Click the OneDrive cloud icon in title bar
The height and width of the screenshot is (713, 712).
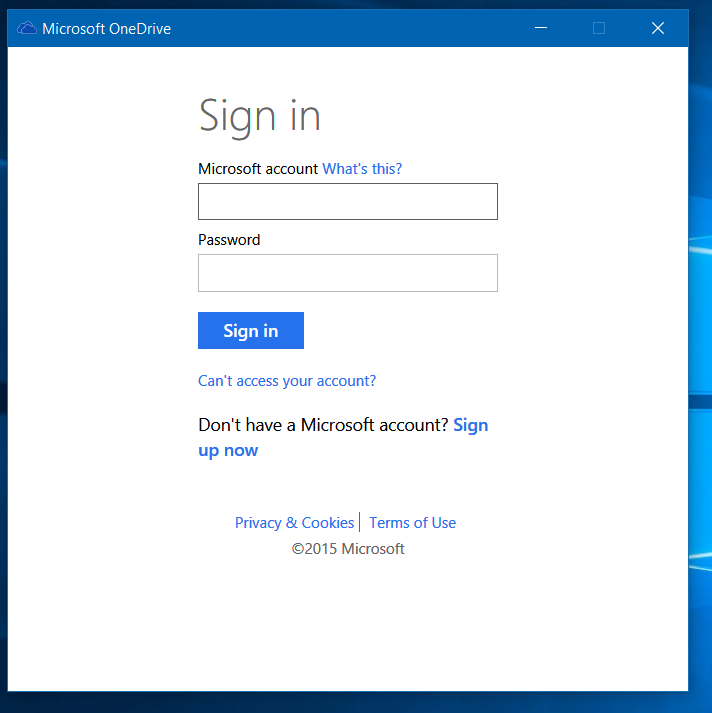[27, 29]
